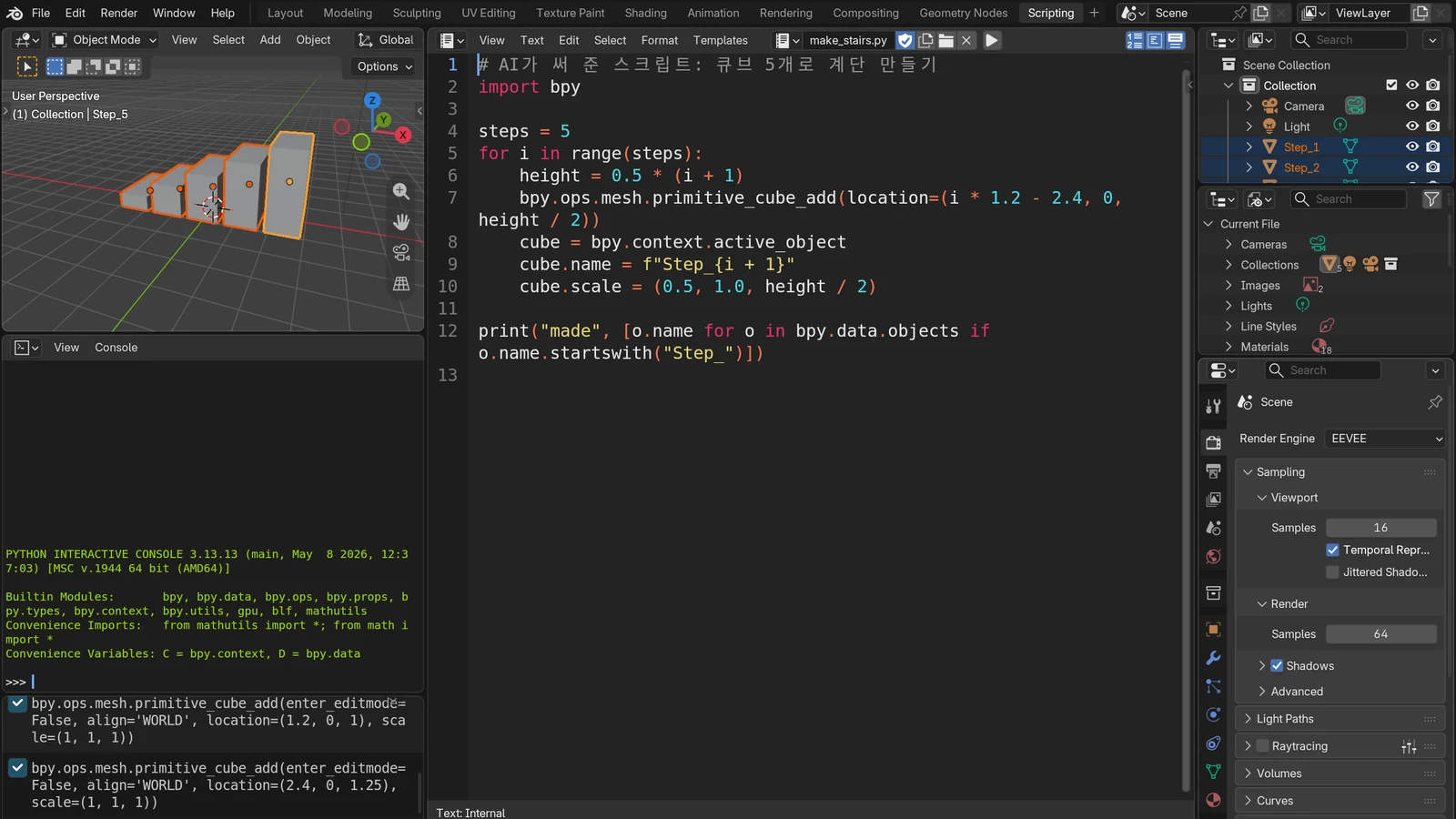This screenshot has height=819, width=1456.
Task: Open the Console menu
Action: click(116, 348)
